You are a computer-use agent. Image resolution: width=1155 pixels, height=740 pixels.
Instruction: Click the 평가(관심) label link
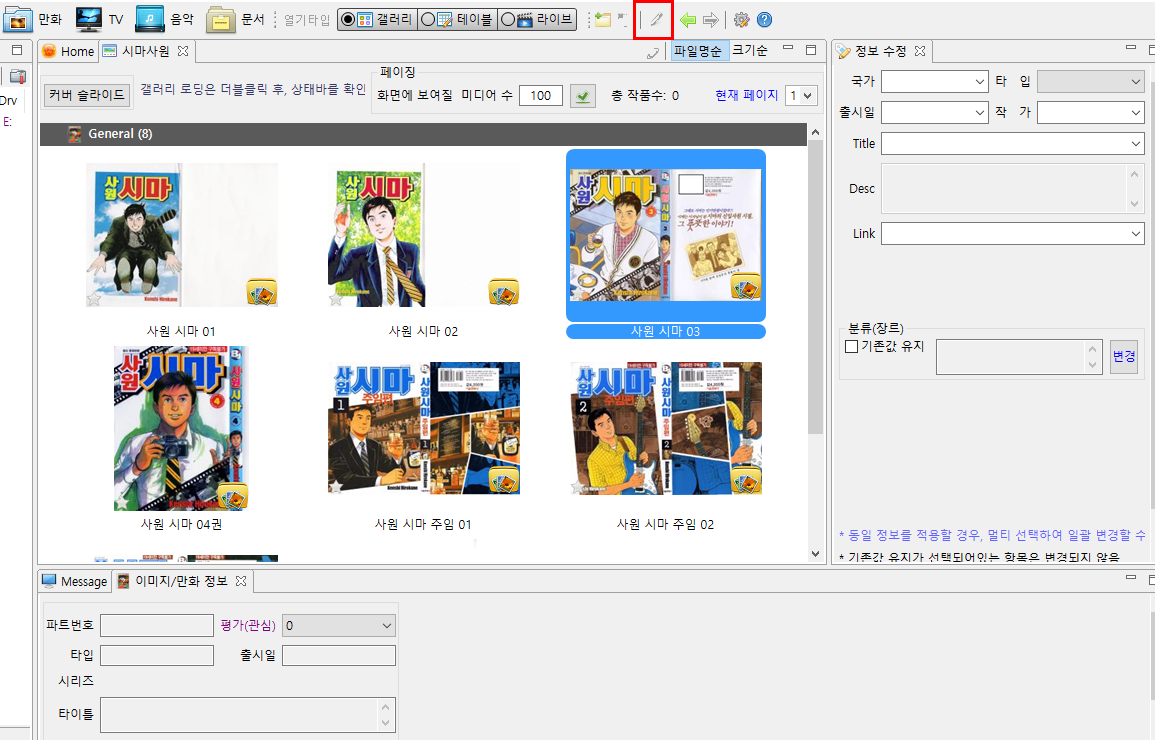point(248,625)
